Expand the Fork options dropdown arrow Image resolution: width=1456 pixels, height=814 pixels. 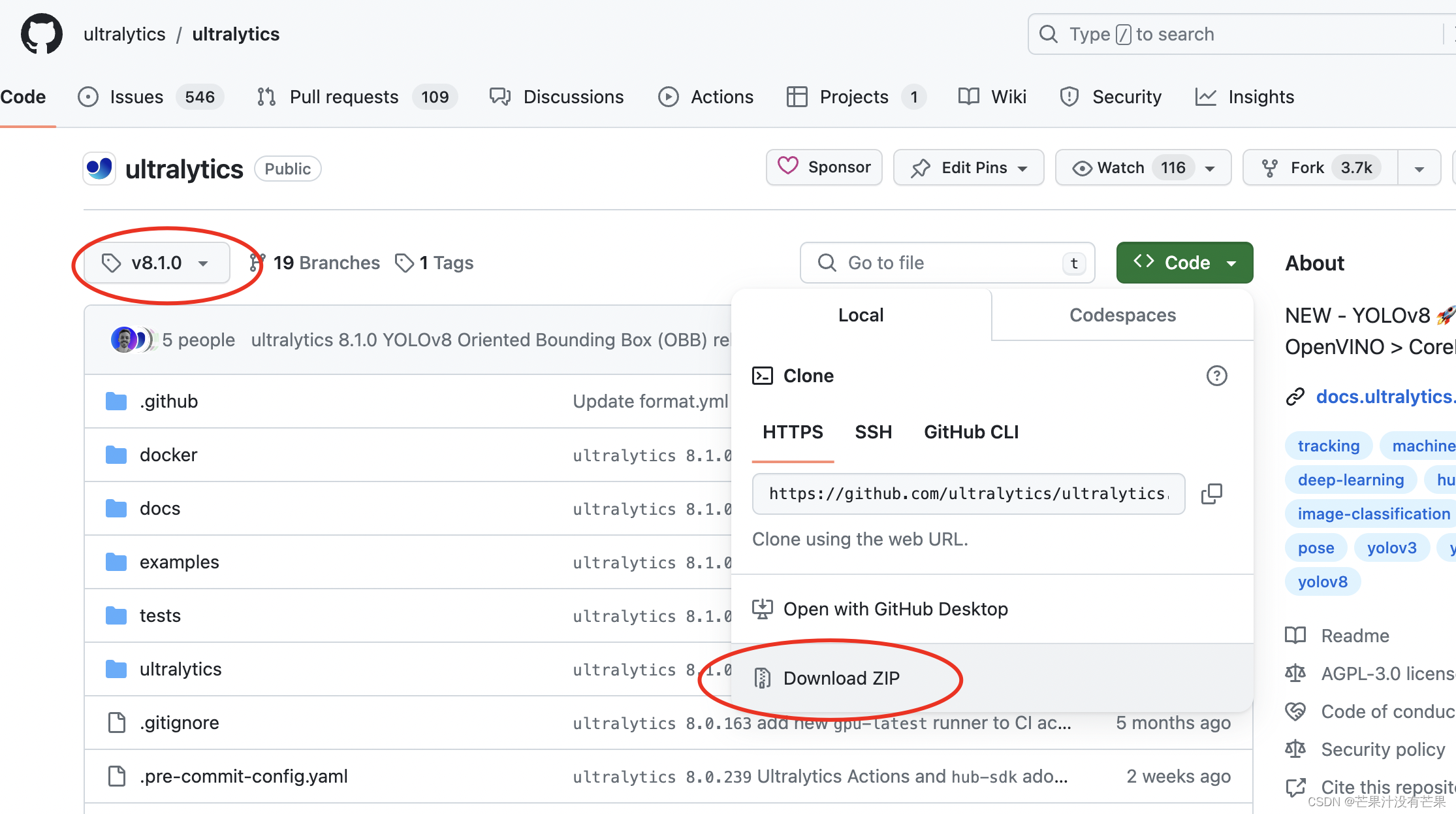coord(1419,168)
